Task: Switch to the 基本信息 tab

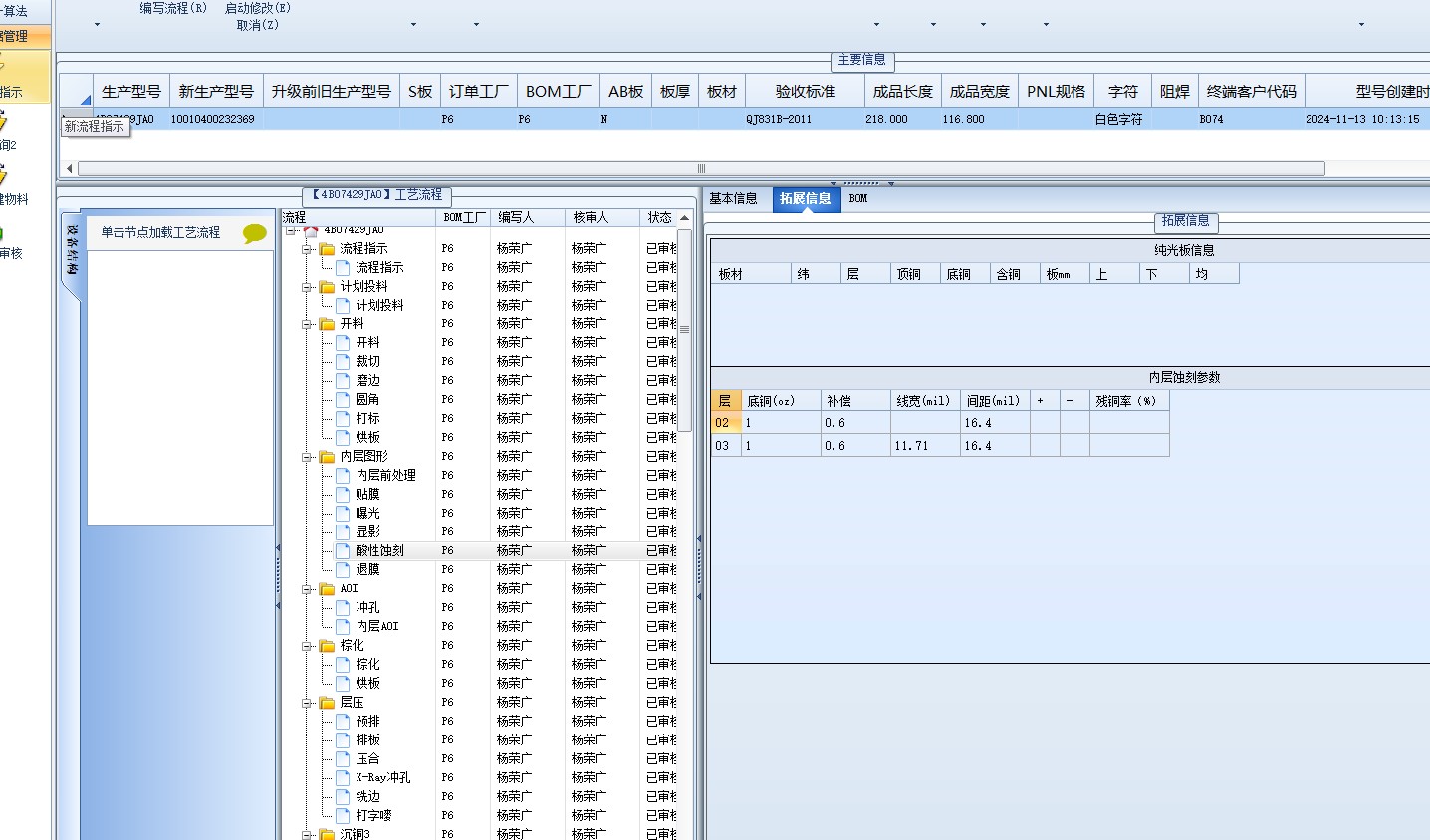Action: coord(733,199)
